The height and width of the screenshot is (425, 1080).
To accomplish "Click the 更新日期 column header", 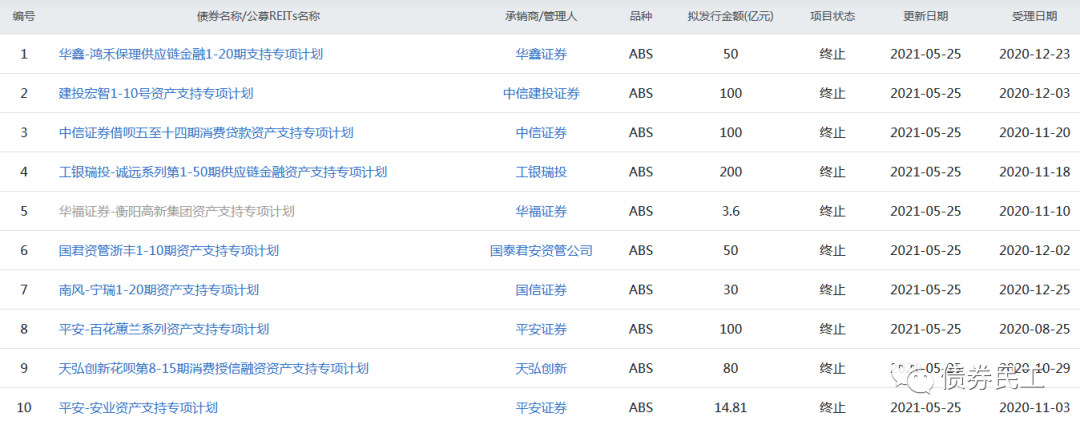I will click(925, 17).
